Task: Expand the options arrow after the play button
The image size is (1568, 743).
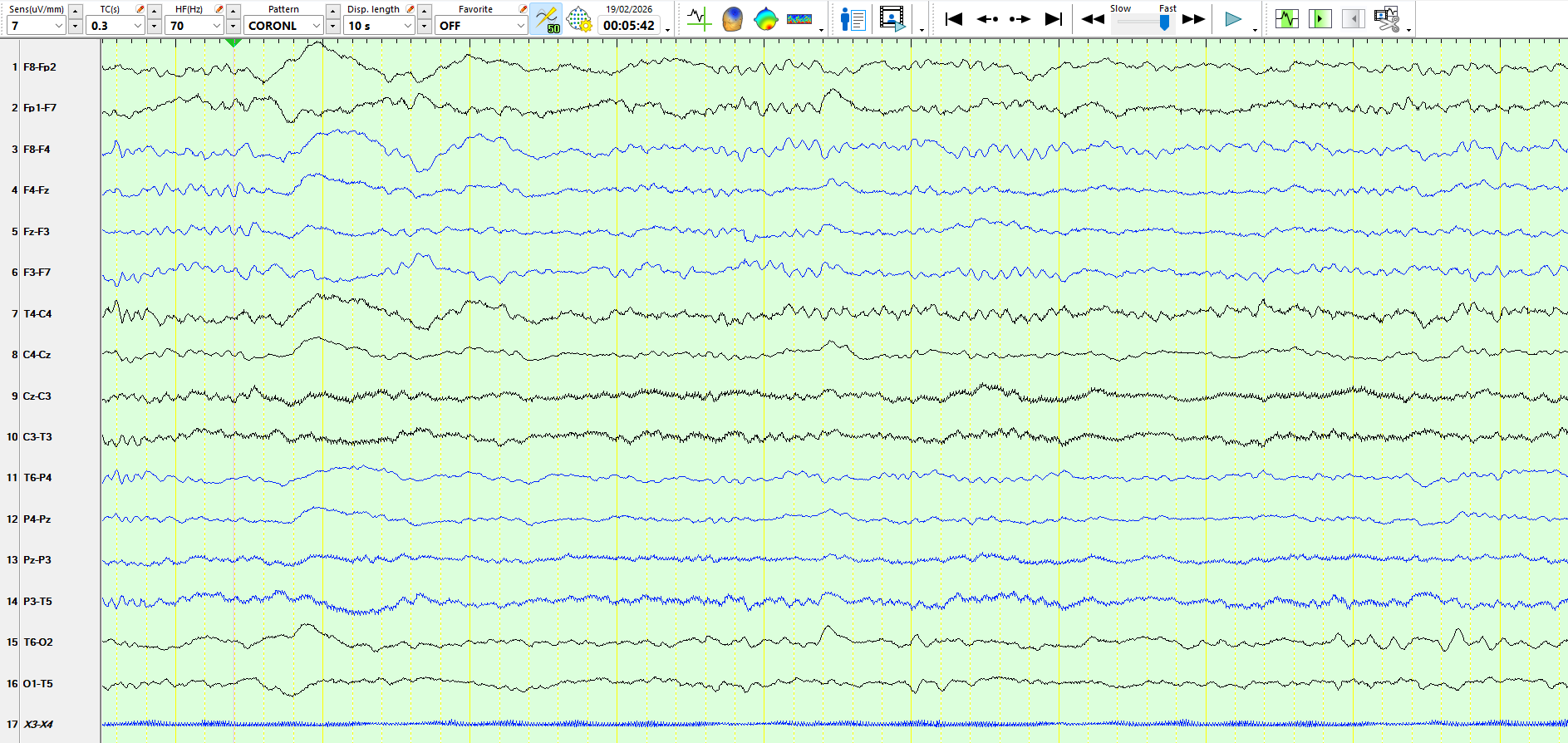Action: coord(1255,30)
